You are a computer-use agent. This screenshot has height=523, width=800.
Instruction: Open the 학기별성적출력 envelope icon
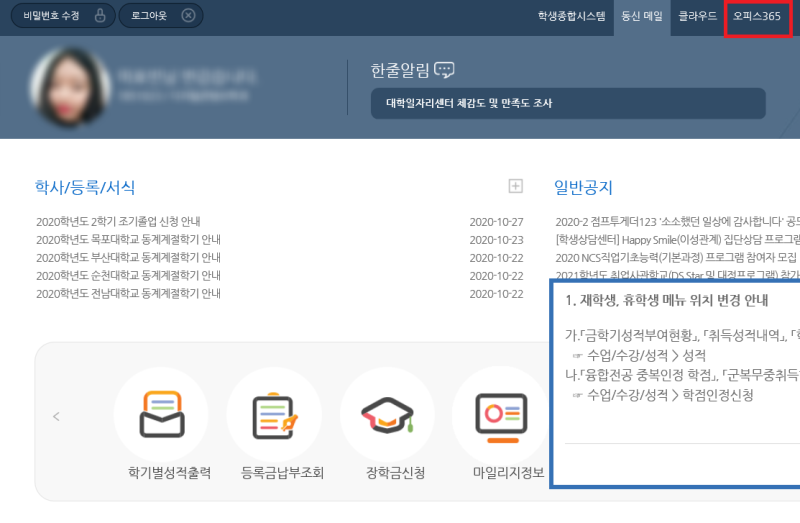[x=161, y=414]
